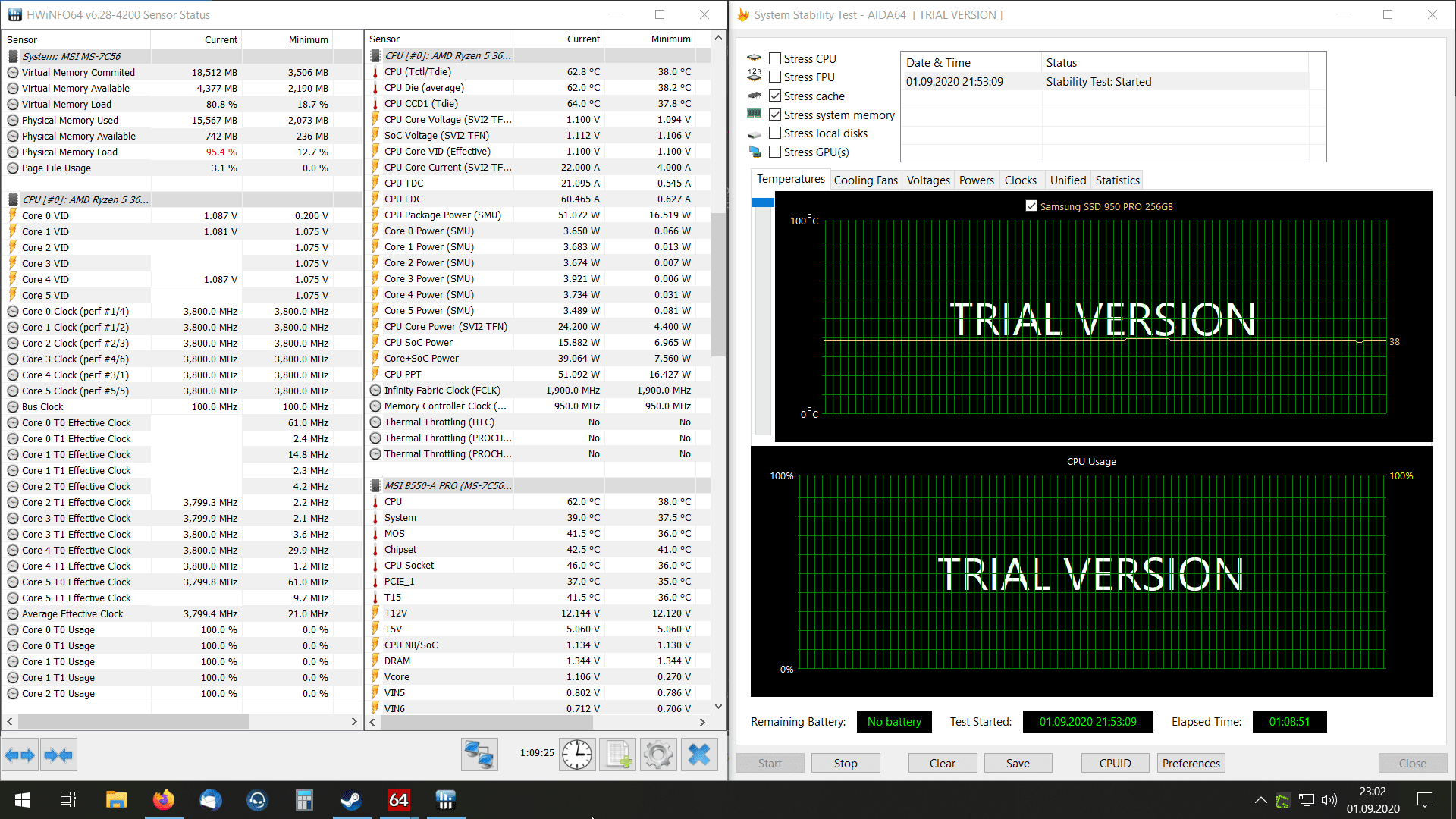Switch to Cooling Fans tab
Viewport: 1456px width, 819px height.
pyautogui.click(x=865, y=180)
